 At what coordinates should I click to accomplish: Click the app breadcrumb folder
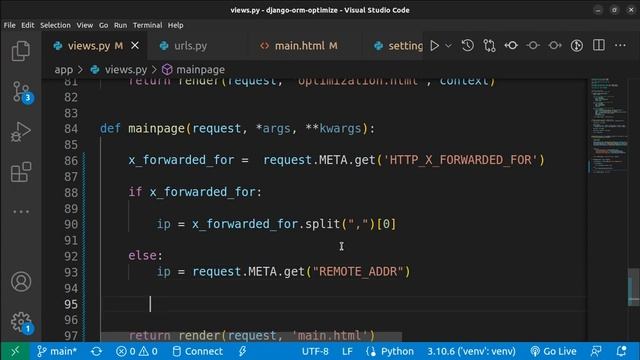[64, 70]
